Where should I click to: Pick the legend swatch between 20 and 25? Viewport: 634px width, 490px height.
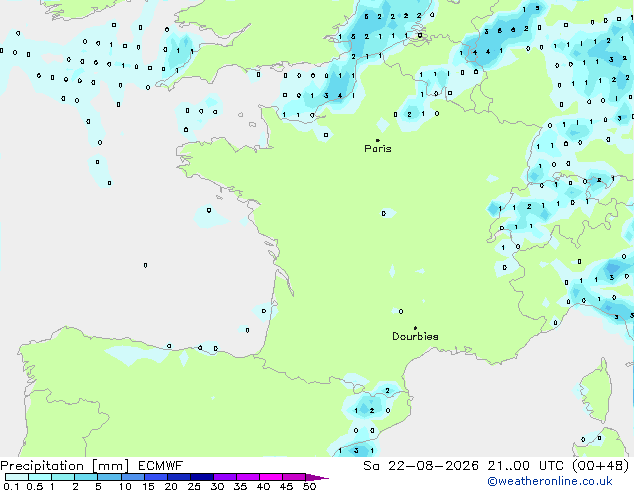[179, 477]
